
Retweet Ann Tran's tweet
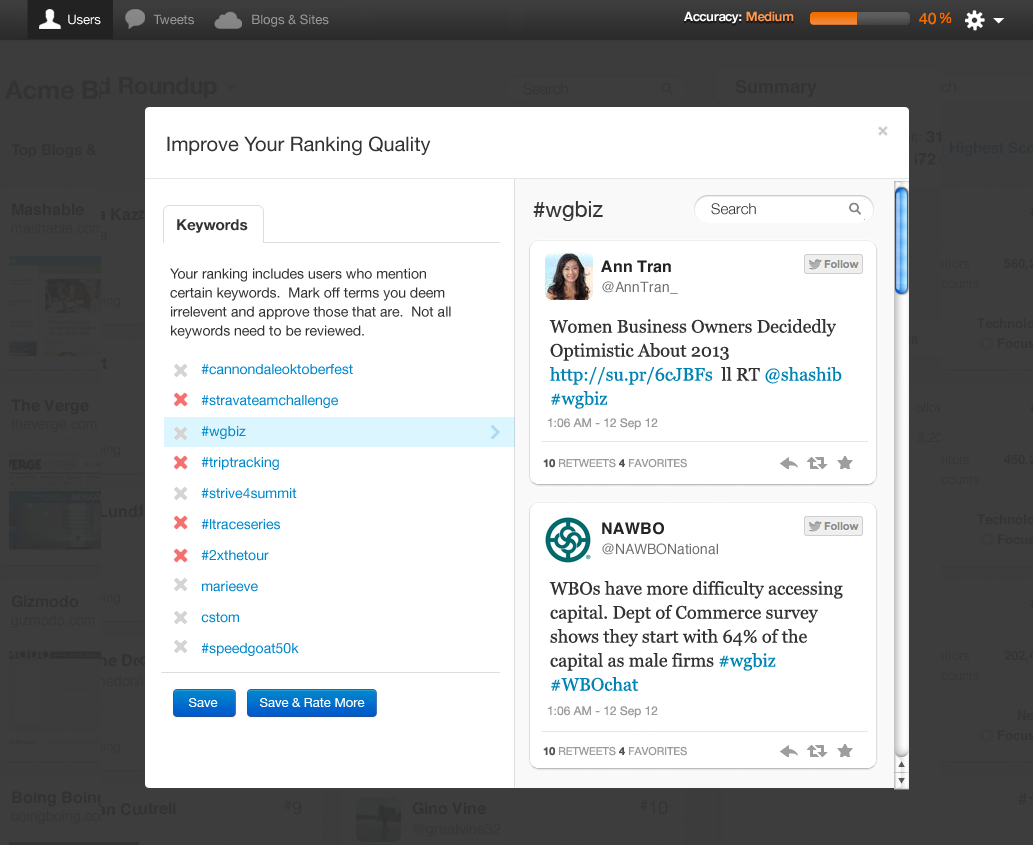point(817,463)
